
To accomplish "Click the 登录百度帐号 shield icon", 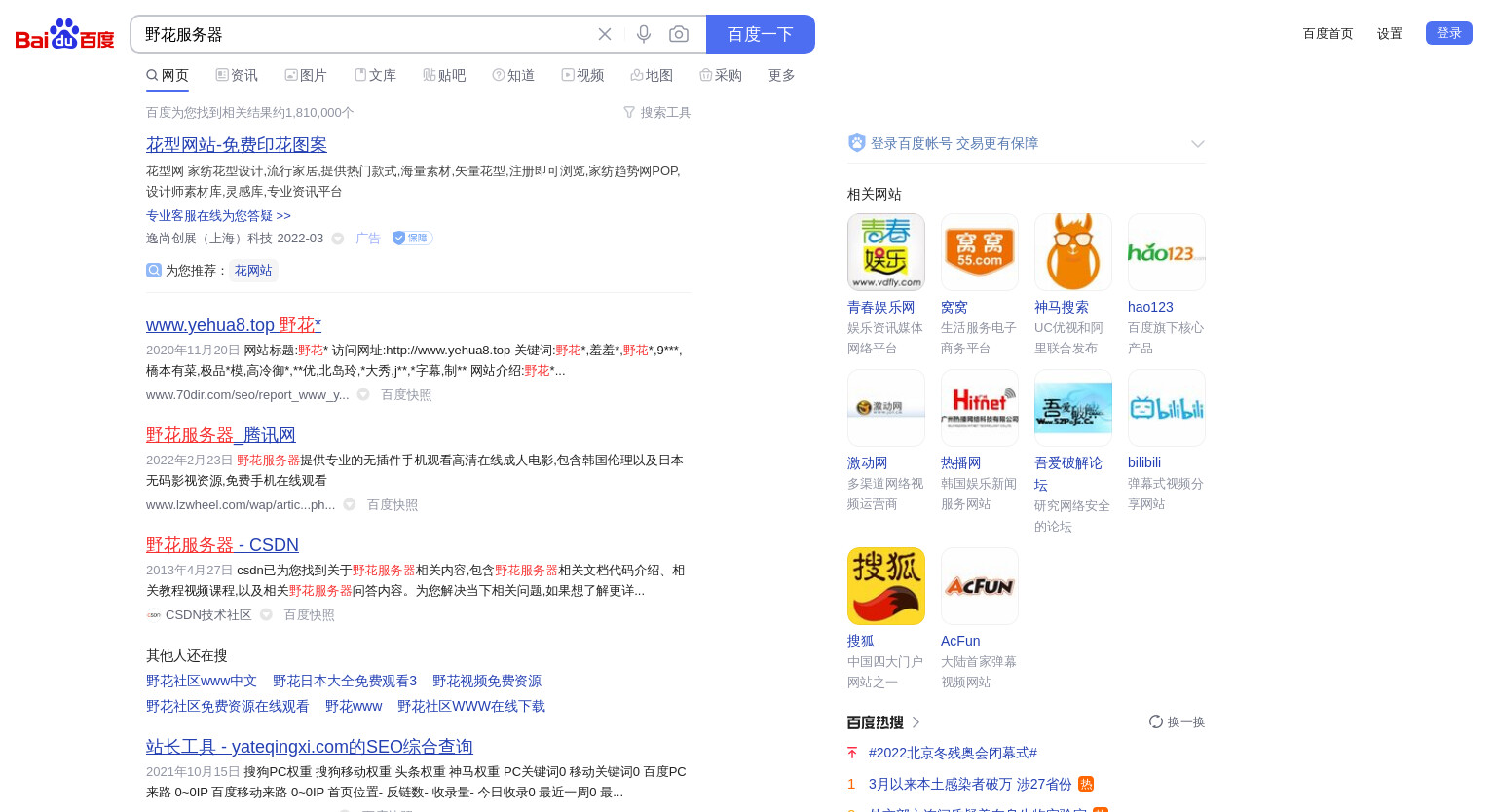I will (x=857, y=143).
